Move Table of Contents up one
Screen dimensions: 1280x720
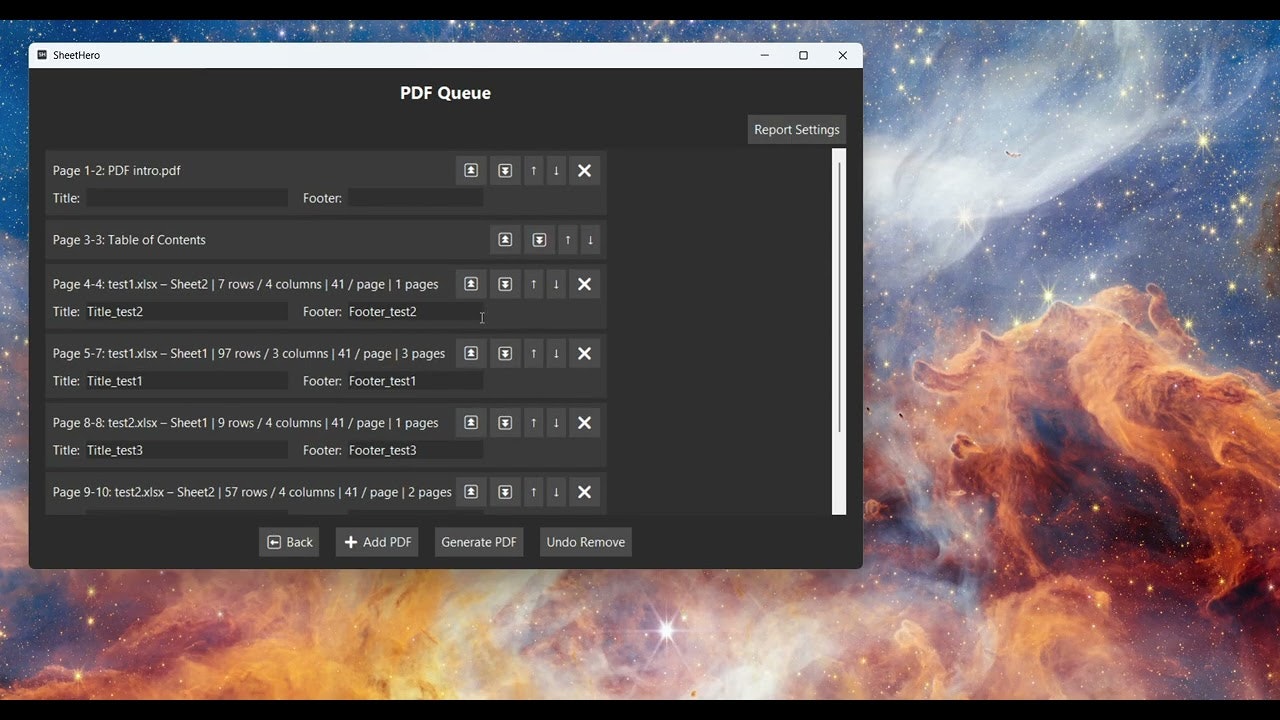click(568, 240)
